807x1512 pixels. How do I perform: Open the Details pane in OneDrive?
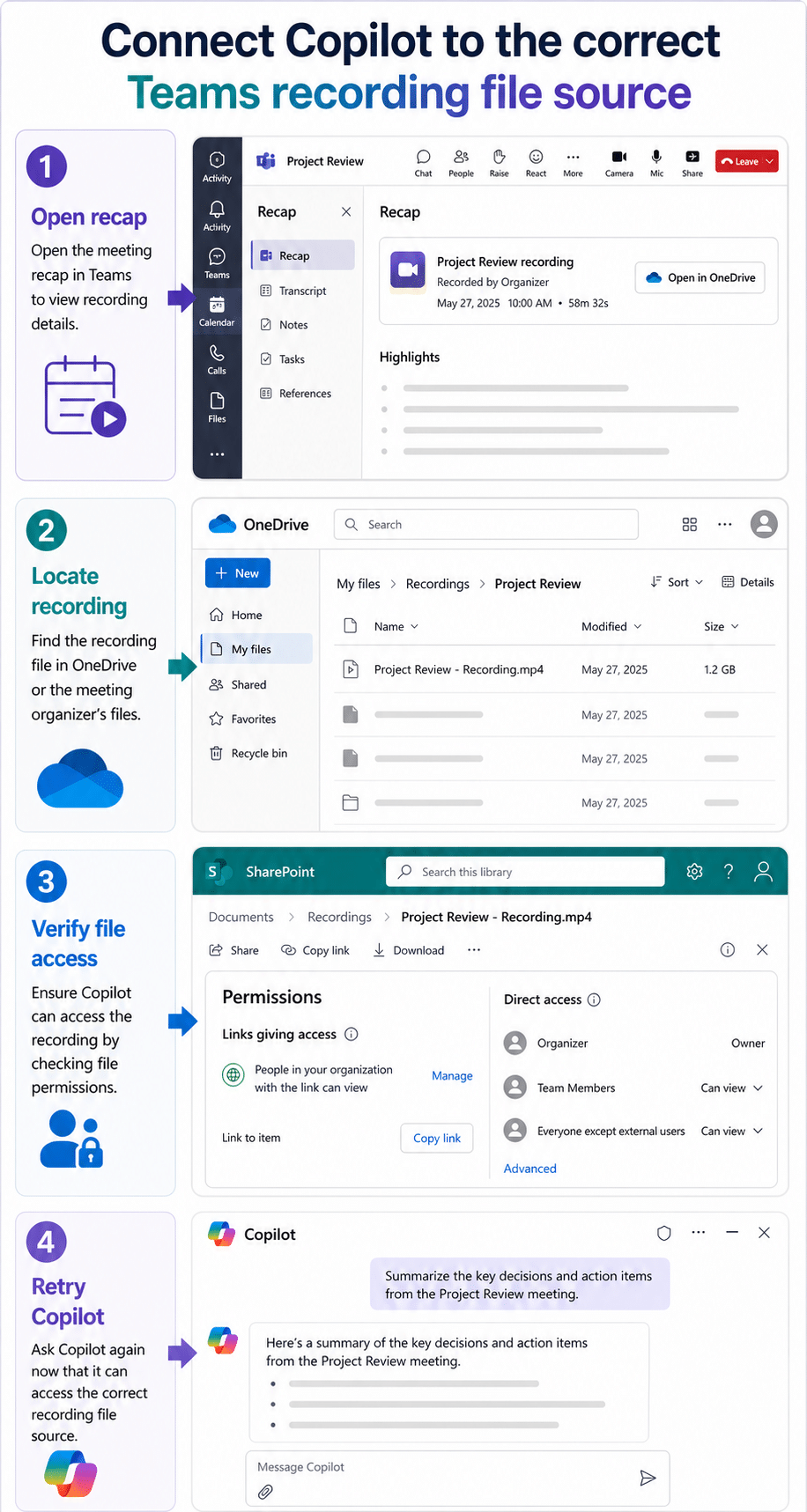pos(747,582)
